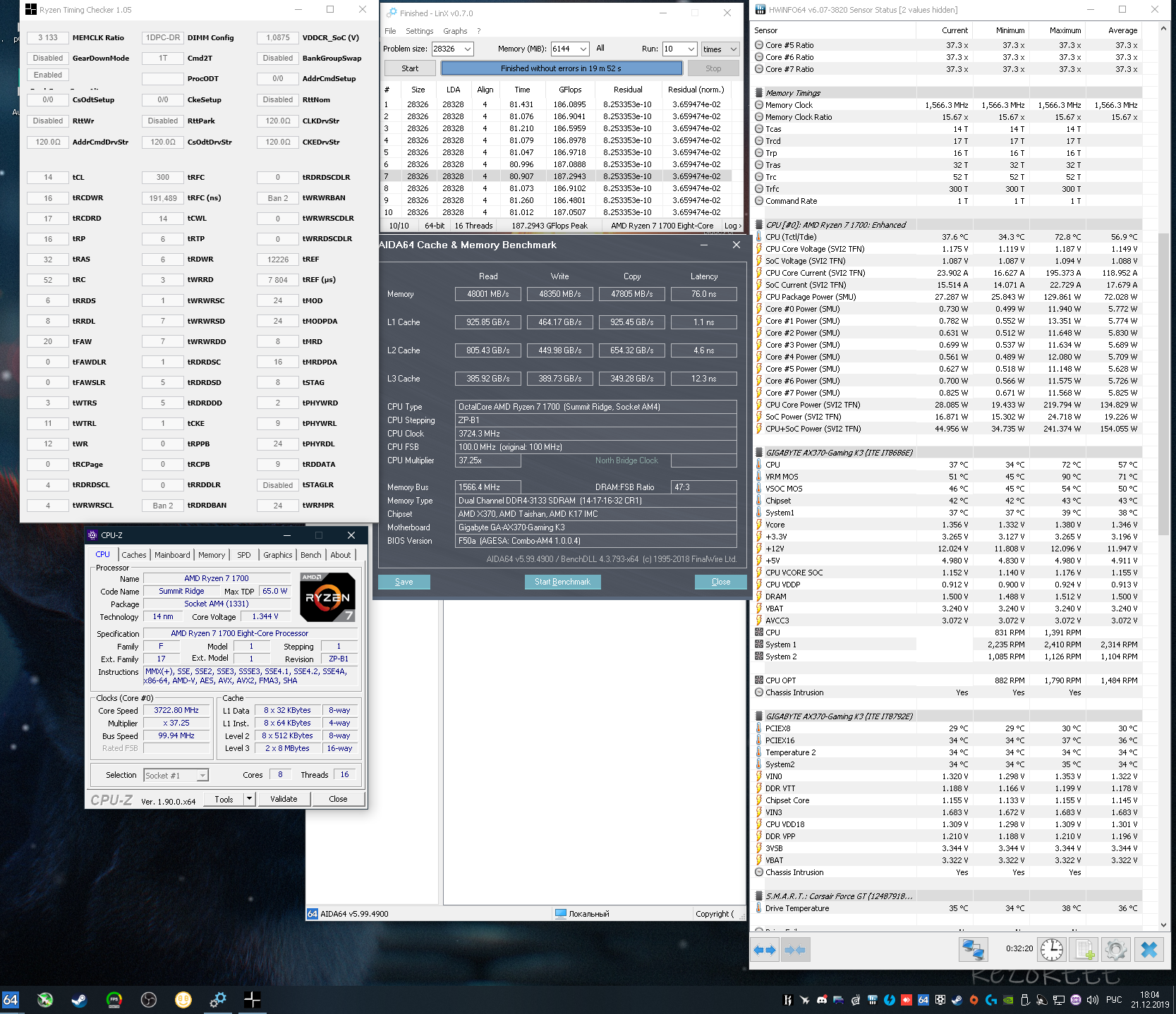
Task: Click the network tray icon
Action: [1059, 1000]
